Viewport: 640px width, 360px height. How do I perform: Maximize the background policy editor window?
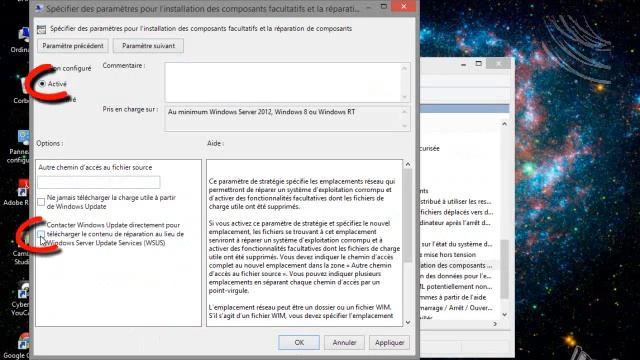(479, 64)
